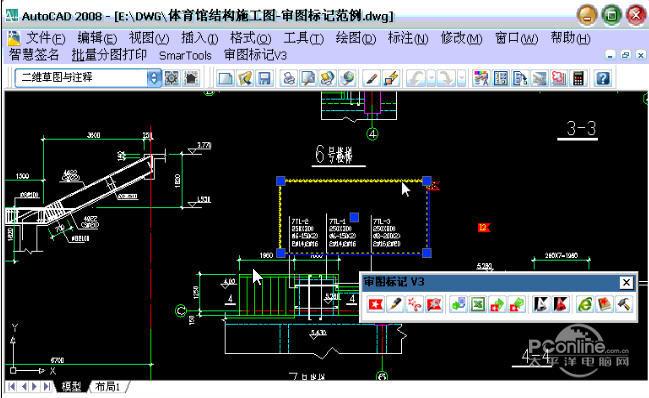Click hammer settings icon in 审图标记 toolbar

(624, 304)
